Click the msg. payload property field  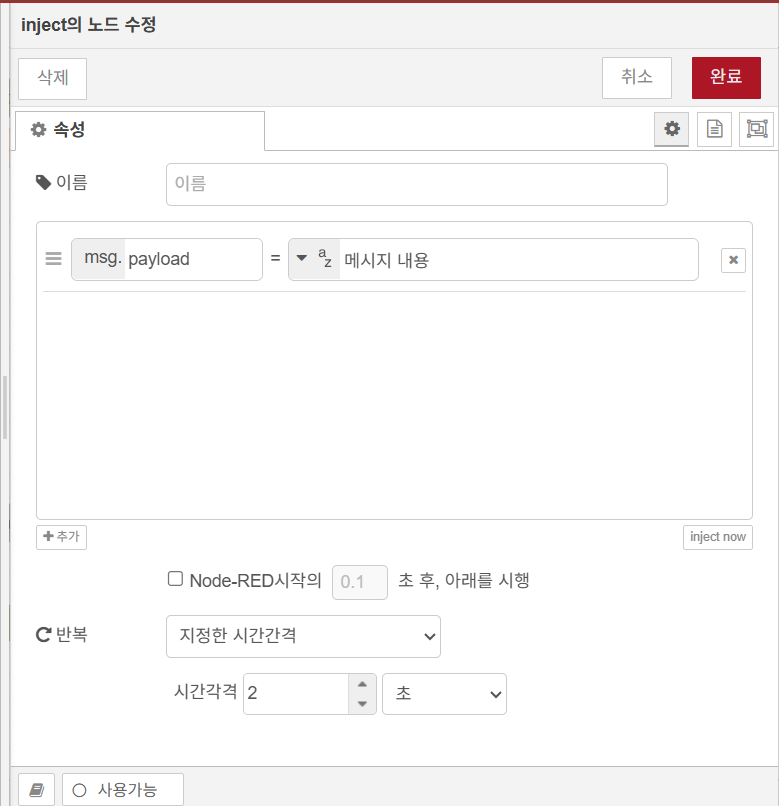click(192, 259)
